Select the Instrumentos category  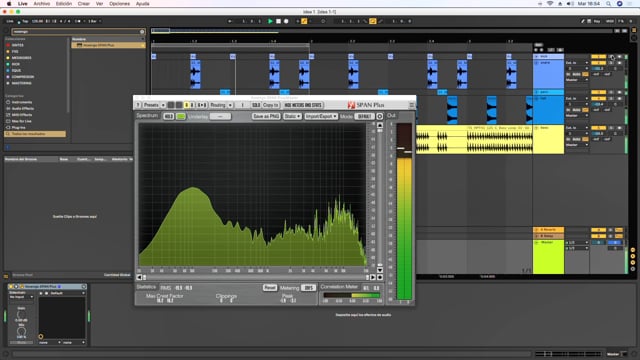pos(22,102)
